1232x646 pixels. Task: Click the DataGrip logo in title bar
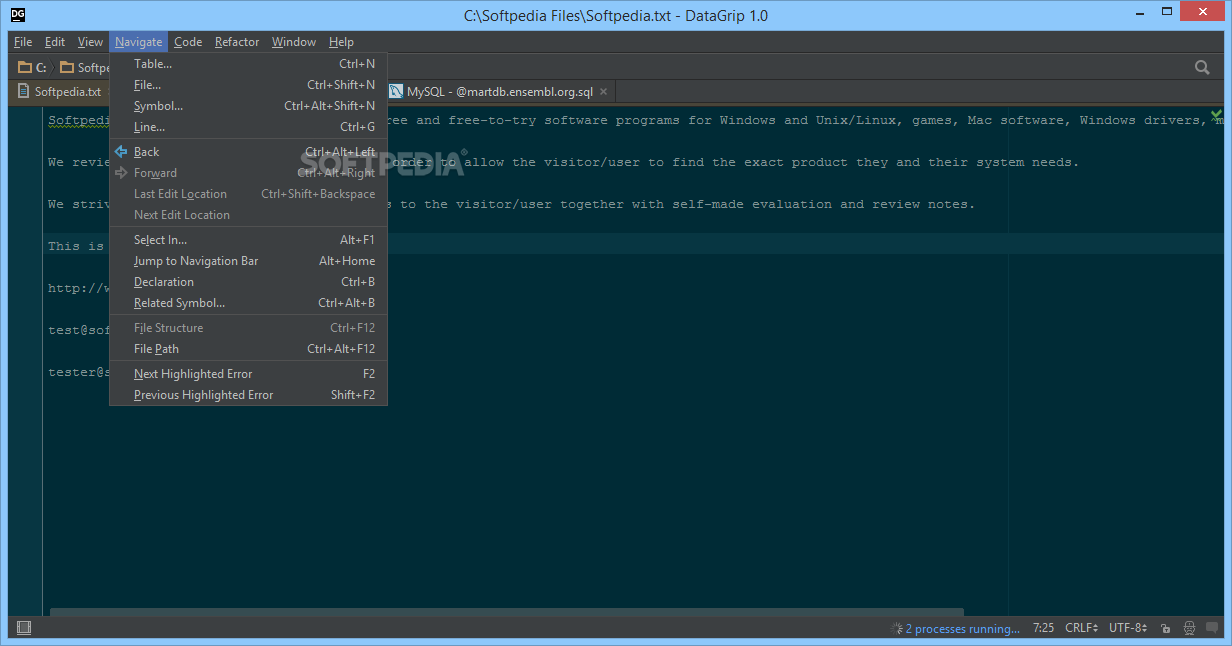(x=17, y=14)
